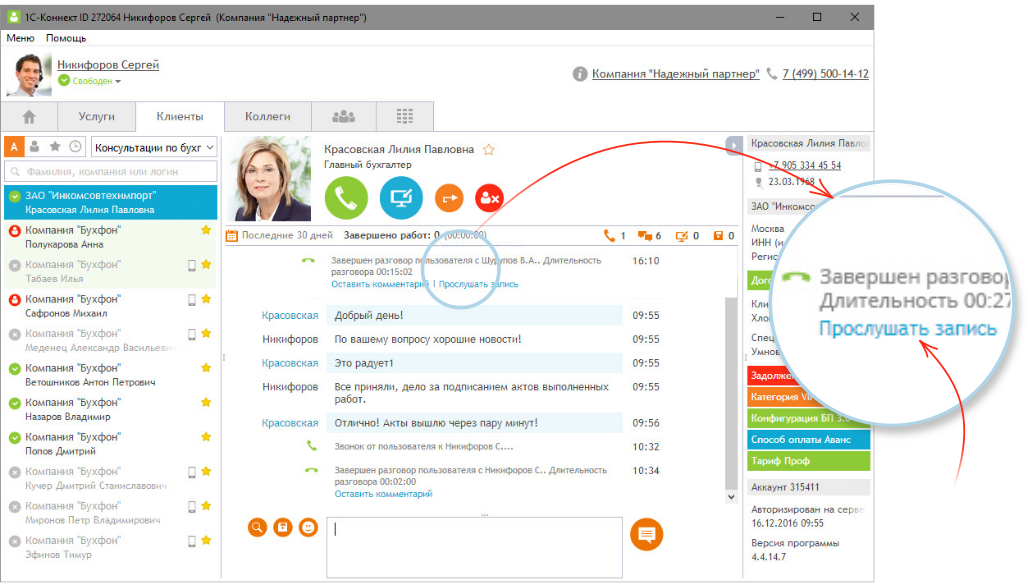Switch to the Коллеги tab
The height and width of the screenshot is (587, 1028).
[x=267, y=117]
